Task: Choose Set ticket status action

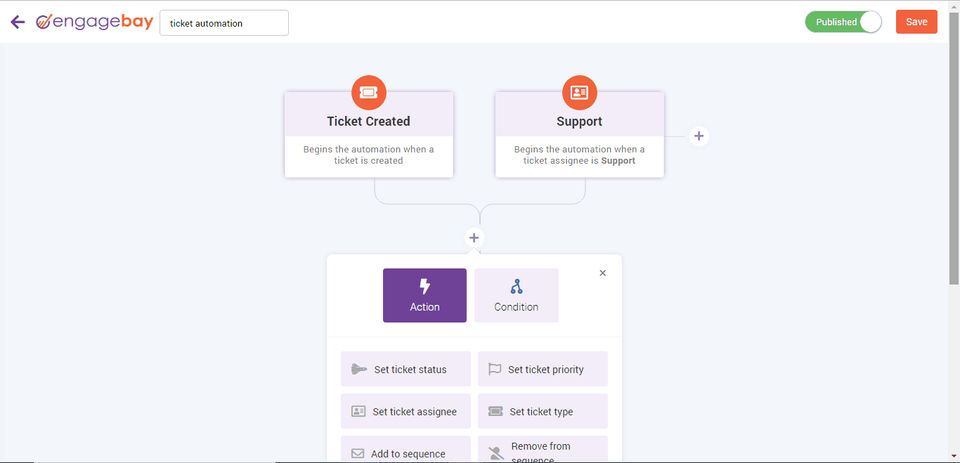Action: [x=405, y=369]
